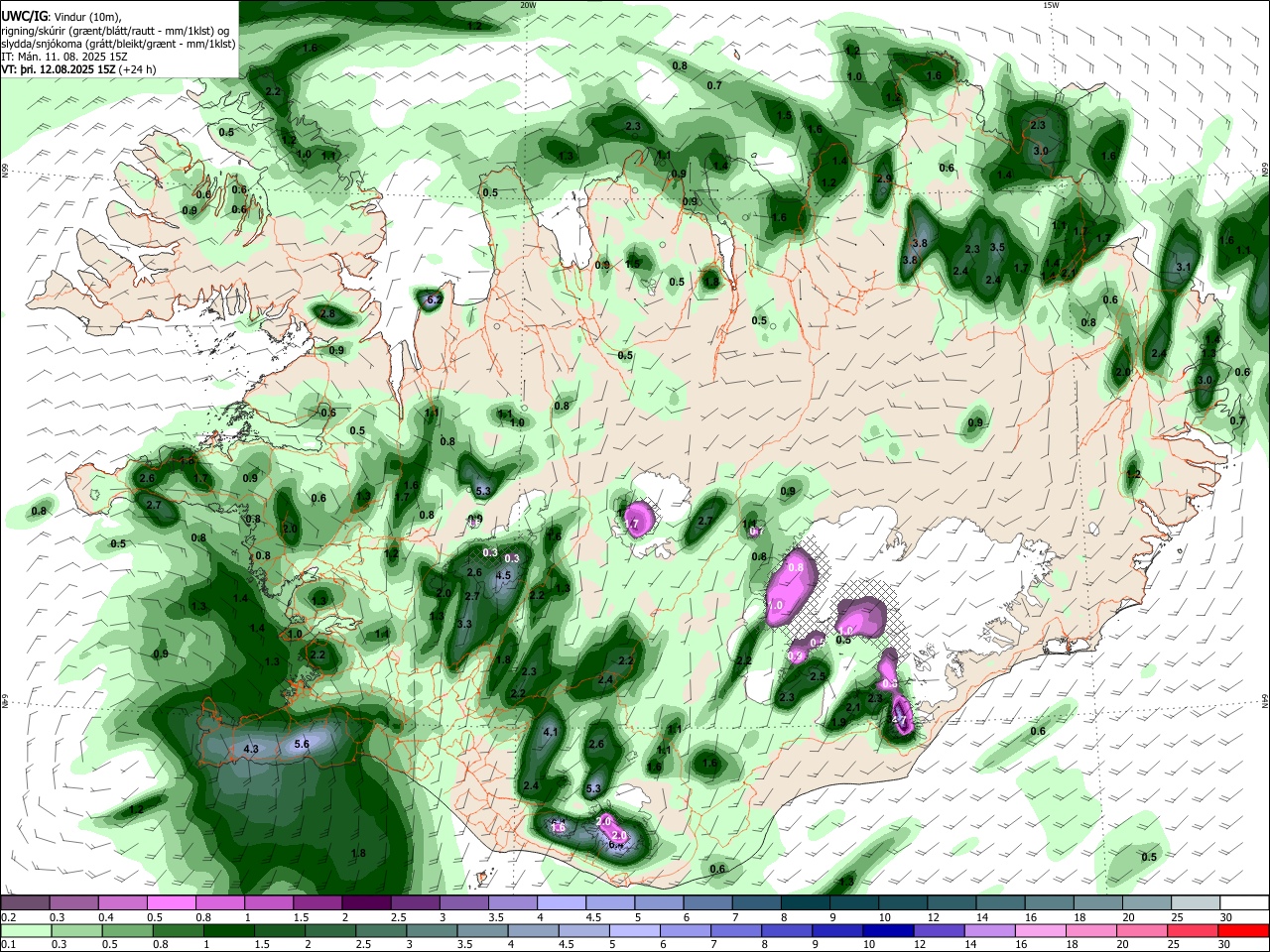Click the bright pink 0.5 legend swatch
The width and height of the screenshot is (1270, 952).
(x=171, y=903)
